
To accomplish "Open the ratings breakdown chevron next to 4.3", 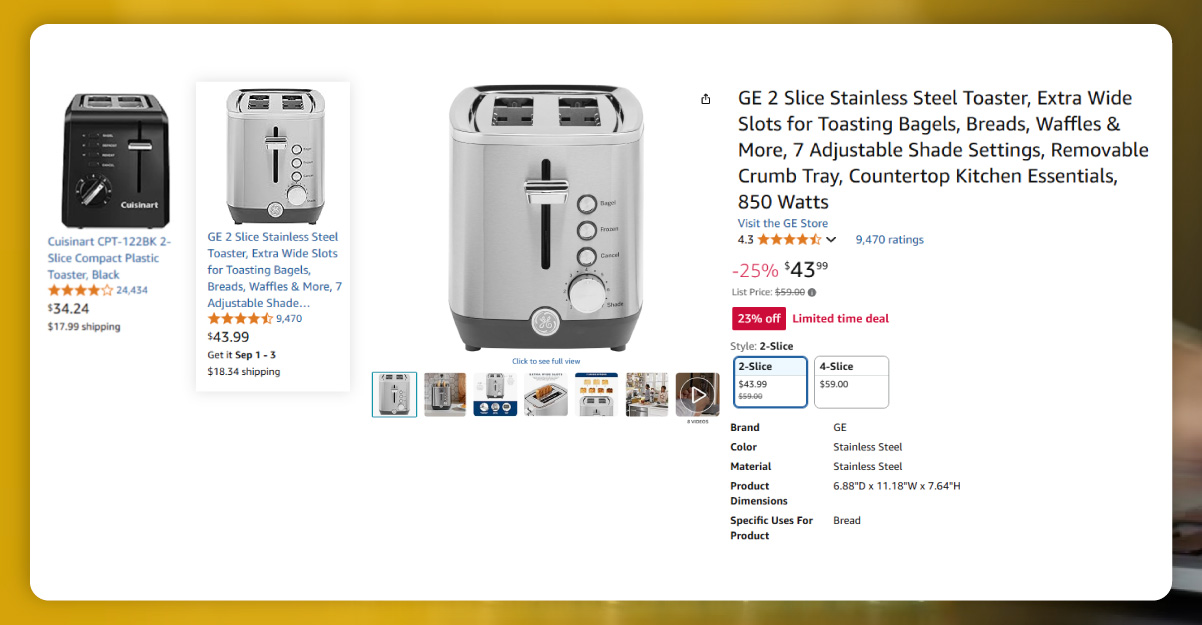I will pos(831,239).
